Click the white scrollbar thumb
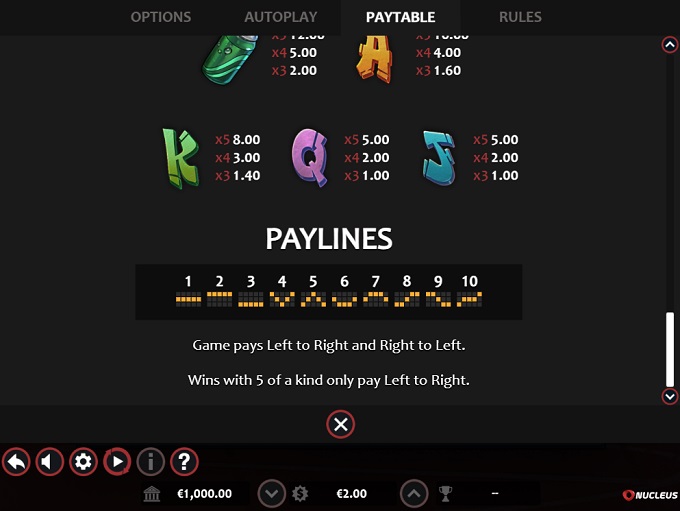680x511 pixels. (670, 349)
